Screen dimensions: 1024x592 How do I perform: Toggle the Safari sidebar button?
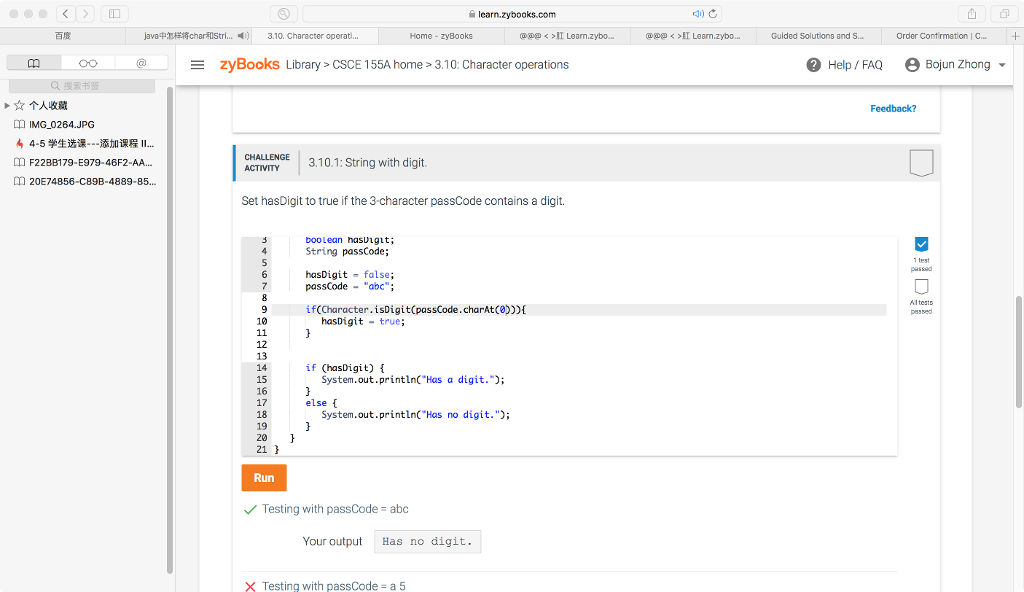click(x=114, y=14)
